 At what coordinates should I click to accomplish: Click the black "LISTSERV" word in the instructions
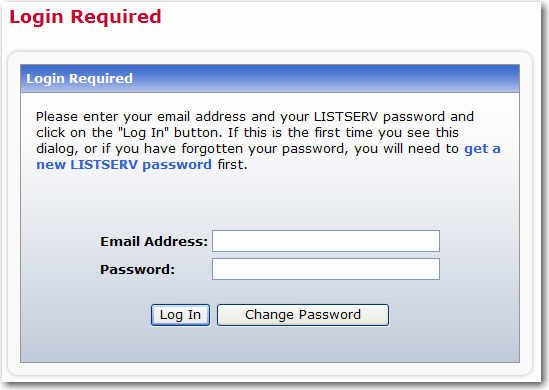346,116
